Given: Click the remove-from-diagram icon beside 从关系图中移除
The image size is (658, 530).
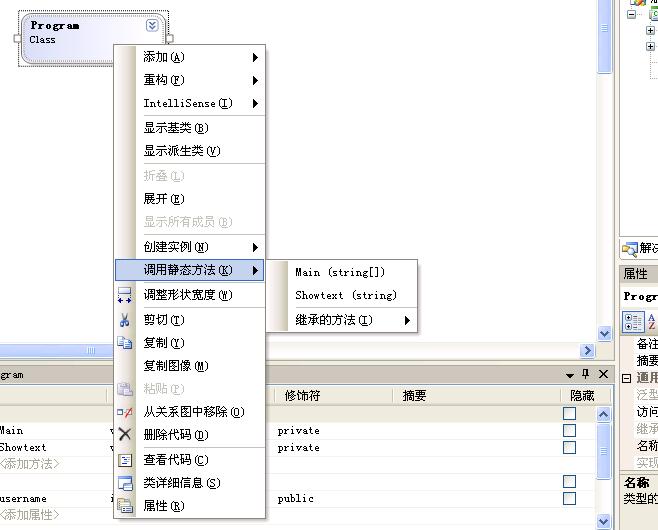Looking at the screenshot, I should coord(125,412).
